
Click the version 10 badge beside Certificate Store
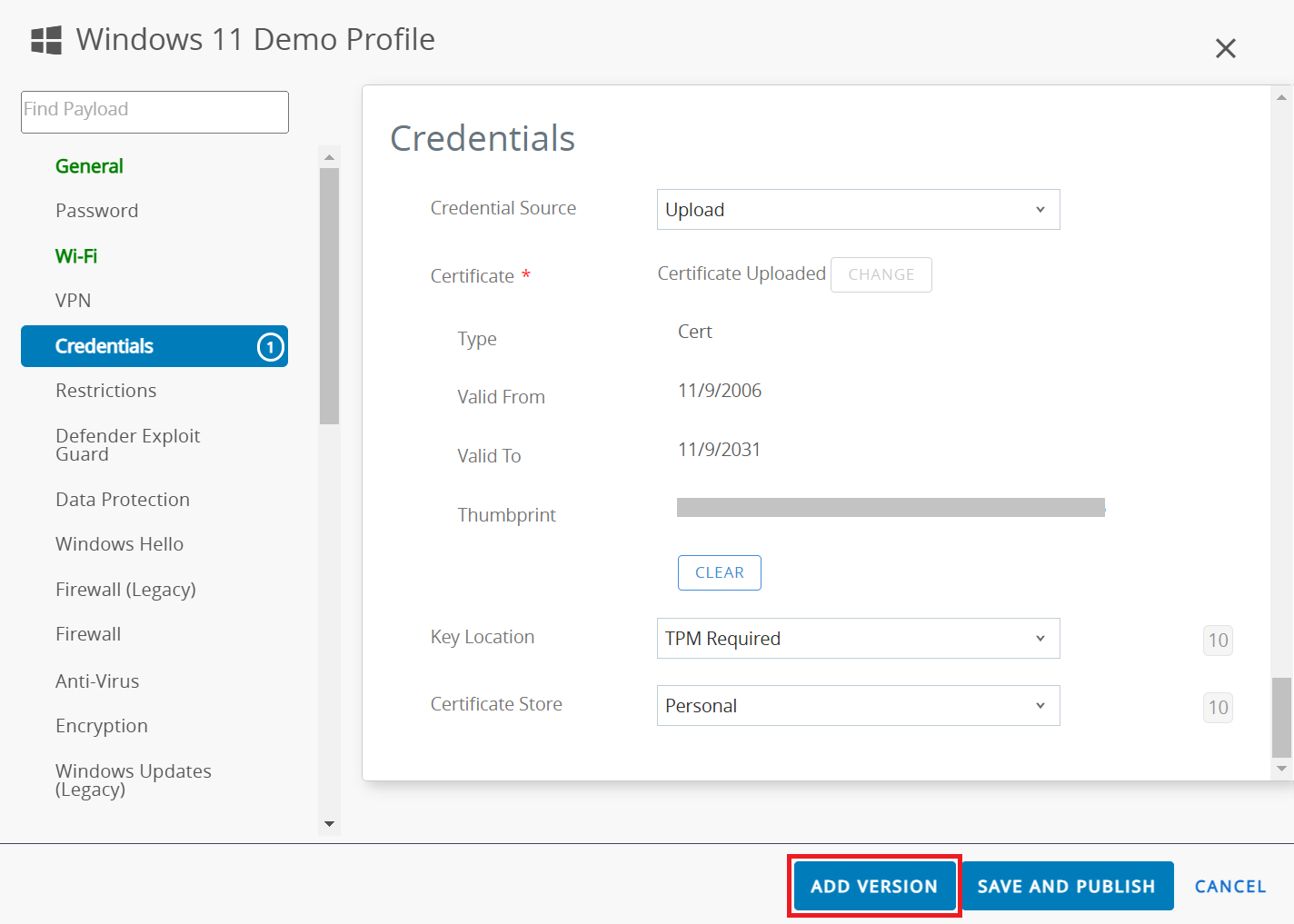(1218, 708)
